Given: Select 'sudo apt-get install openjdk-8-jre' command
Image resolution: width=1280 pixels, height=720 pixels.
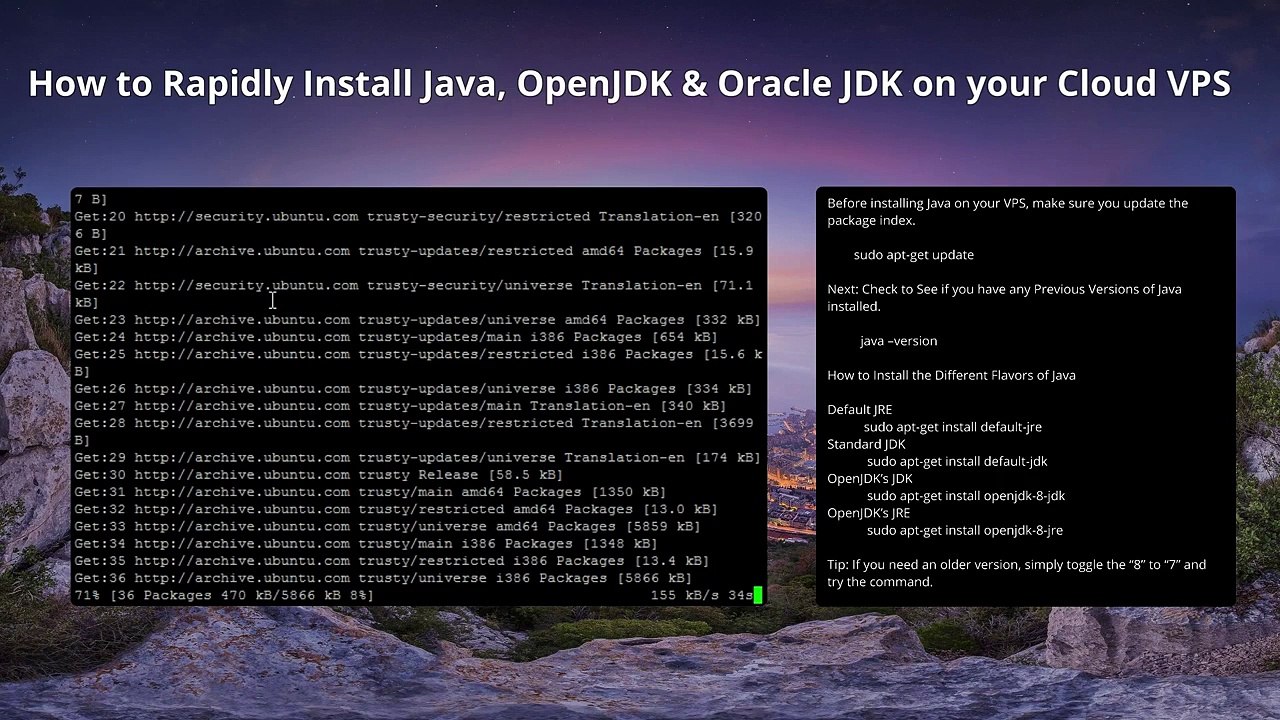Looking at the screenshot, I should (x=965, y=530).
